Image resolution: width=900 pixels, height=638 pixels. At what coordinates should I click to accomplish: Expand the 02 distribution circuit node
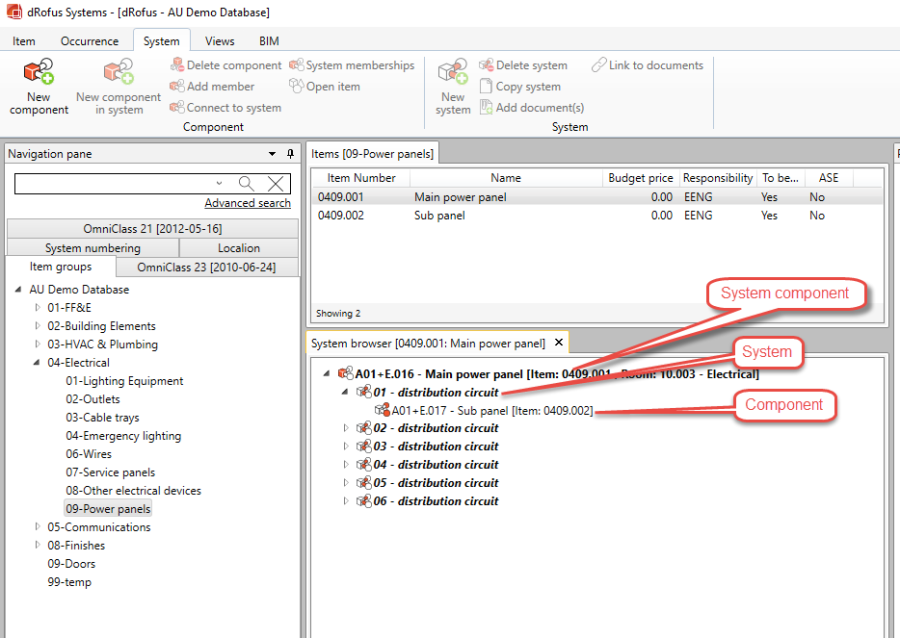[347, 428]
